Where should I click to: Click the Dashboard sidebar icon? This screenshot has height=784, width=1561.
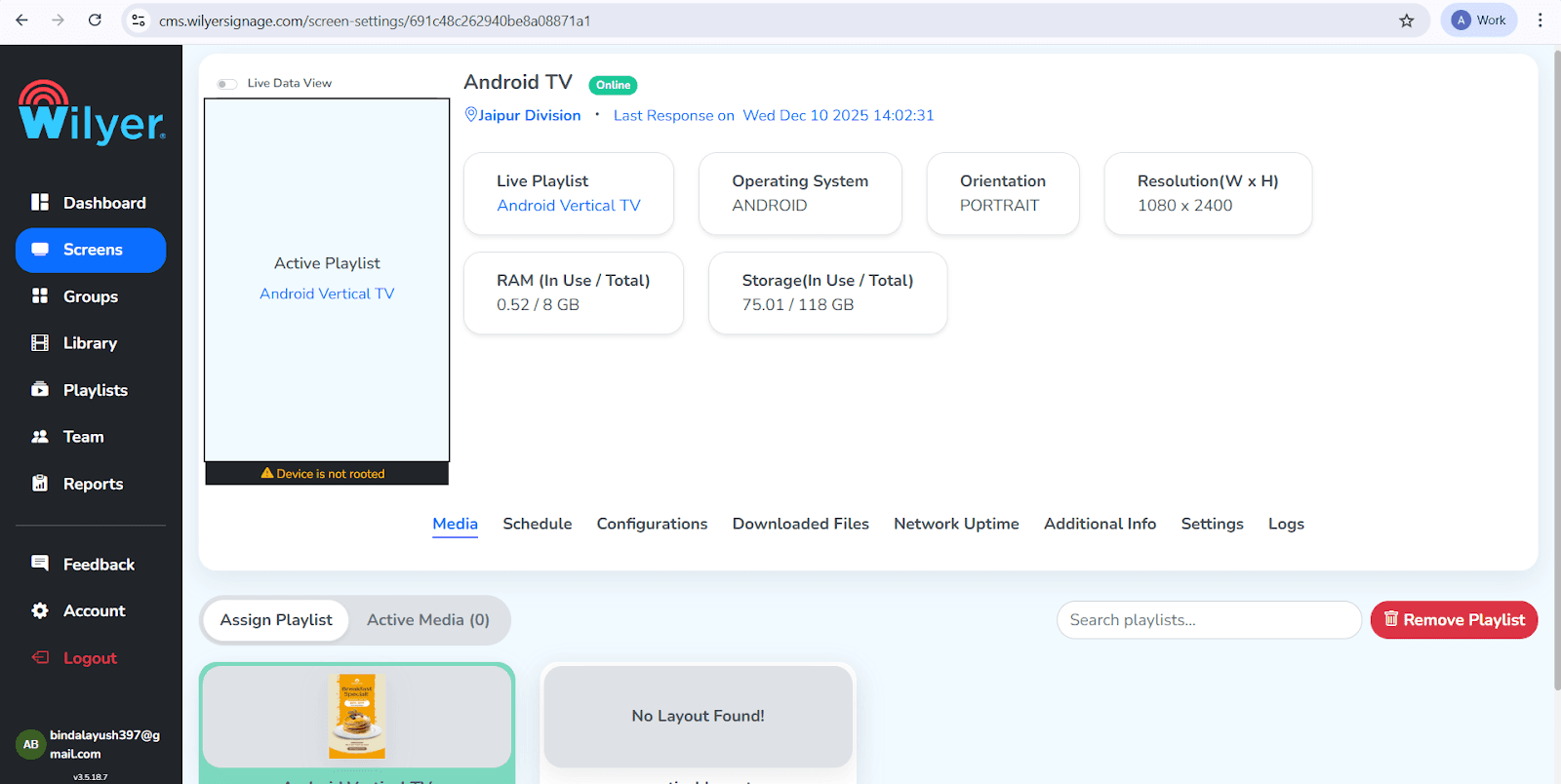(40, 202)
